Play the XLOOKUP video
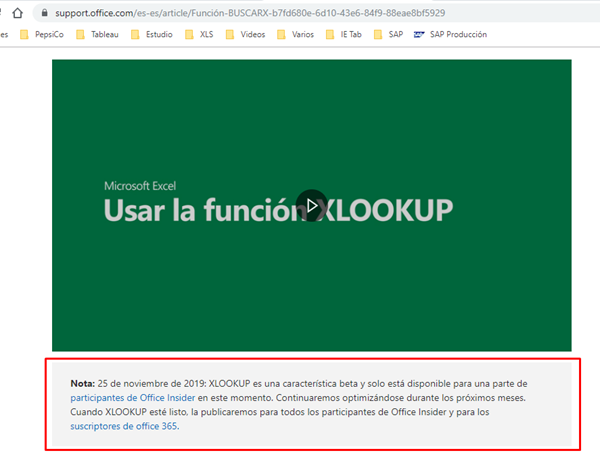This screenshot has height=455, width=600. pos(311,205)
